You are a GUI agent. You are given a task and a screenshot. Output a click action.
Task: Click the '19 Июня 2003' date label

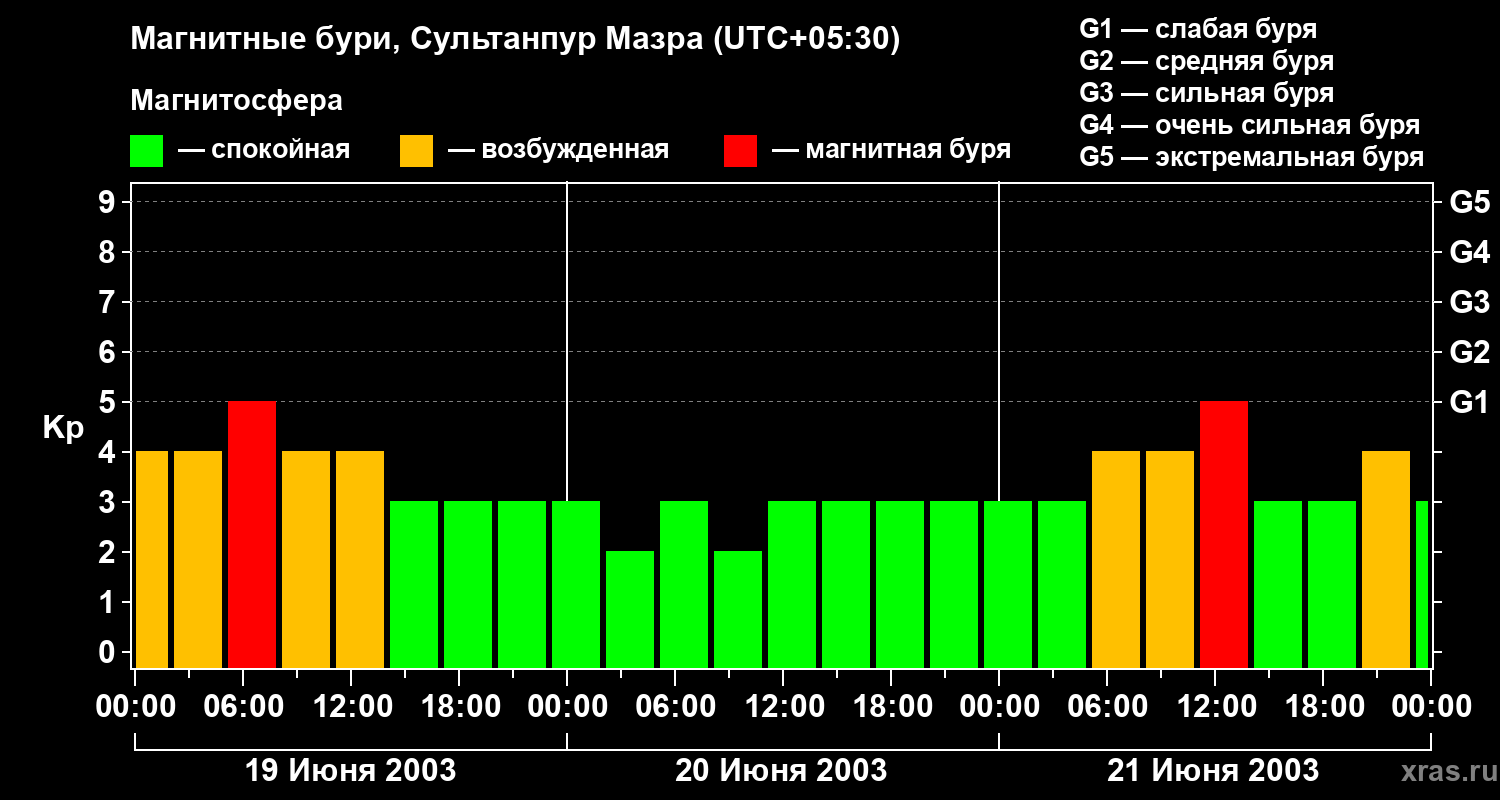(x=350, y=771)
